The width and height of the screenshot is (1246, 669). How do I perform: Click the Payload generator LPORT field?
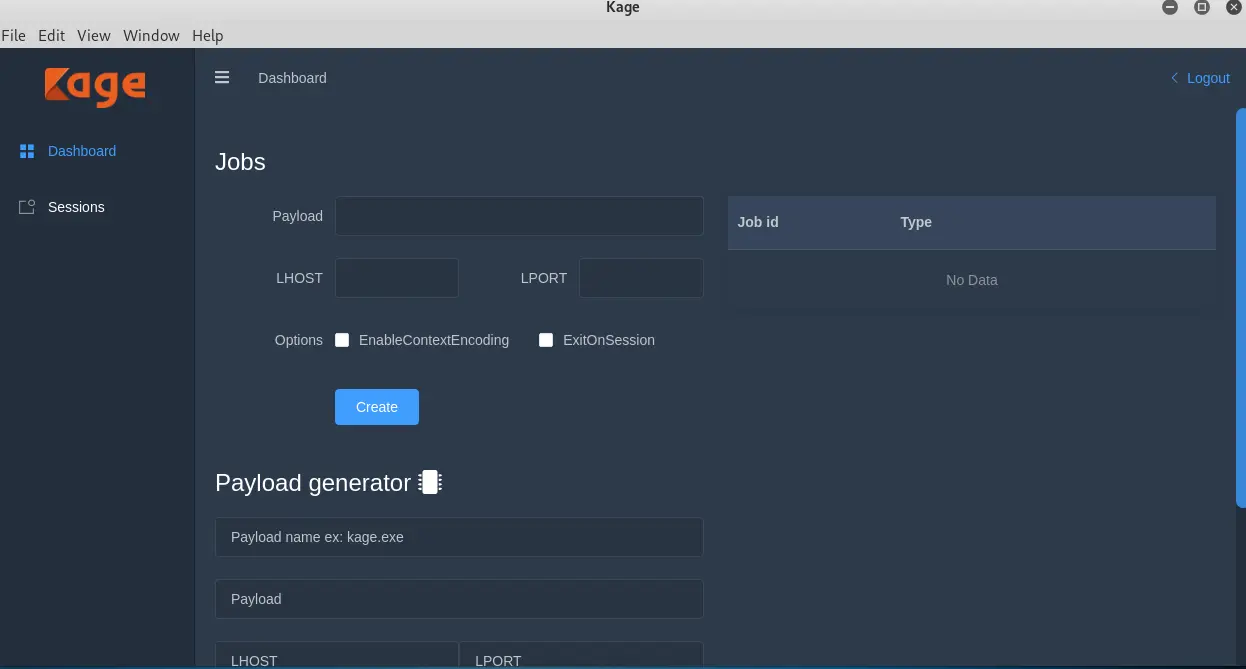581,655
